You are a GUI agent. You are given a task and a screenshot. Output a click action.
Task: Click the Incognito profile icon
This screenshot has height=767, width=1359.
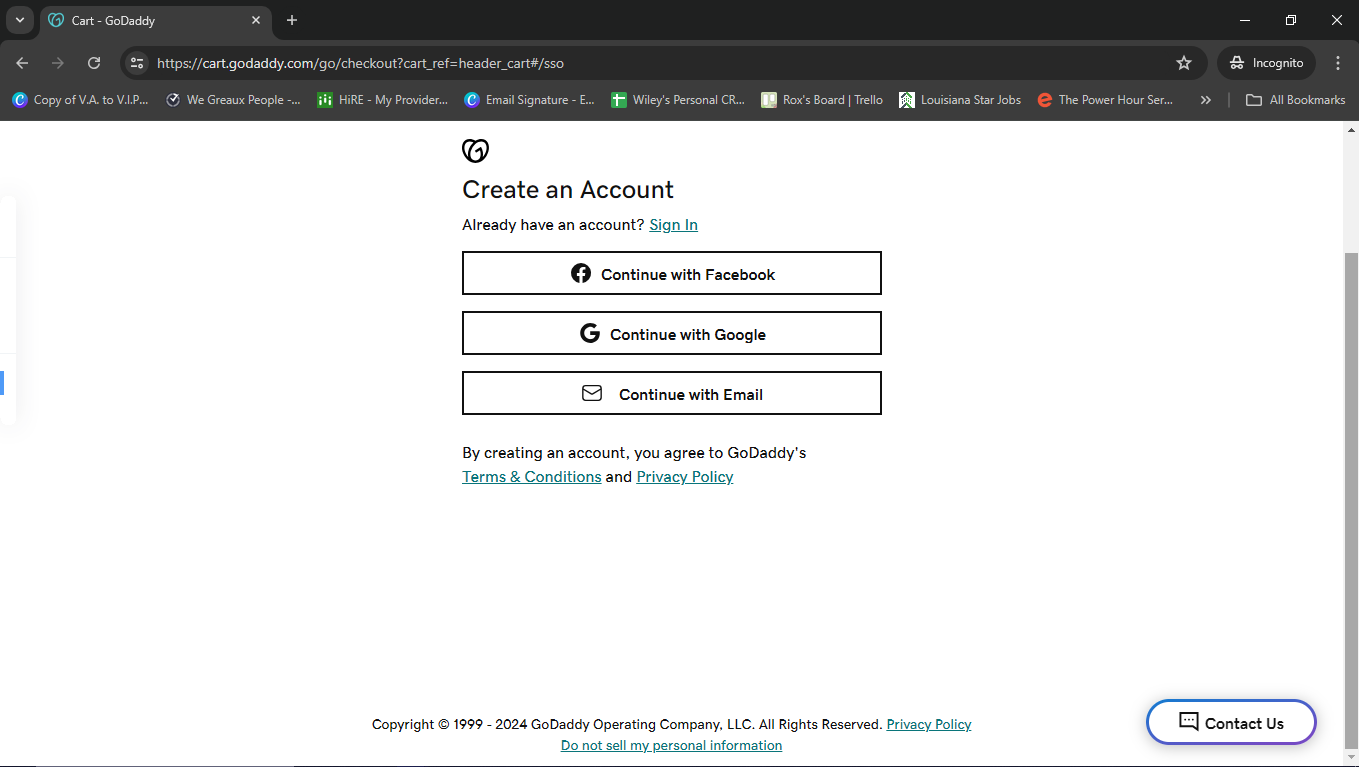[1236, 62]
